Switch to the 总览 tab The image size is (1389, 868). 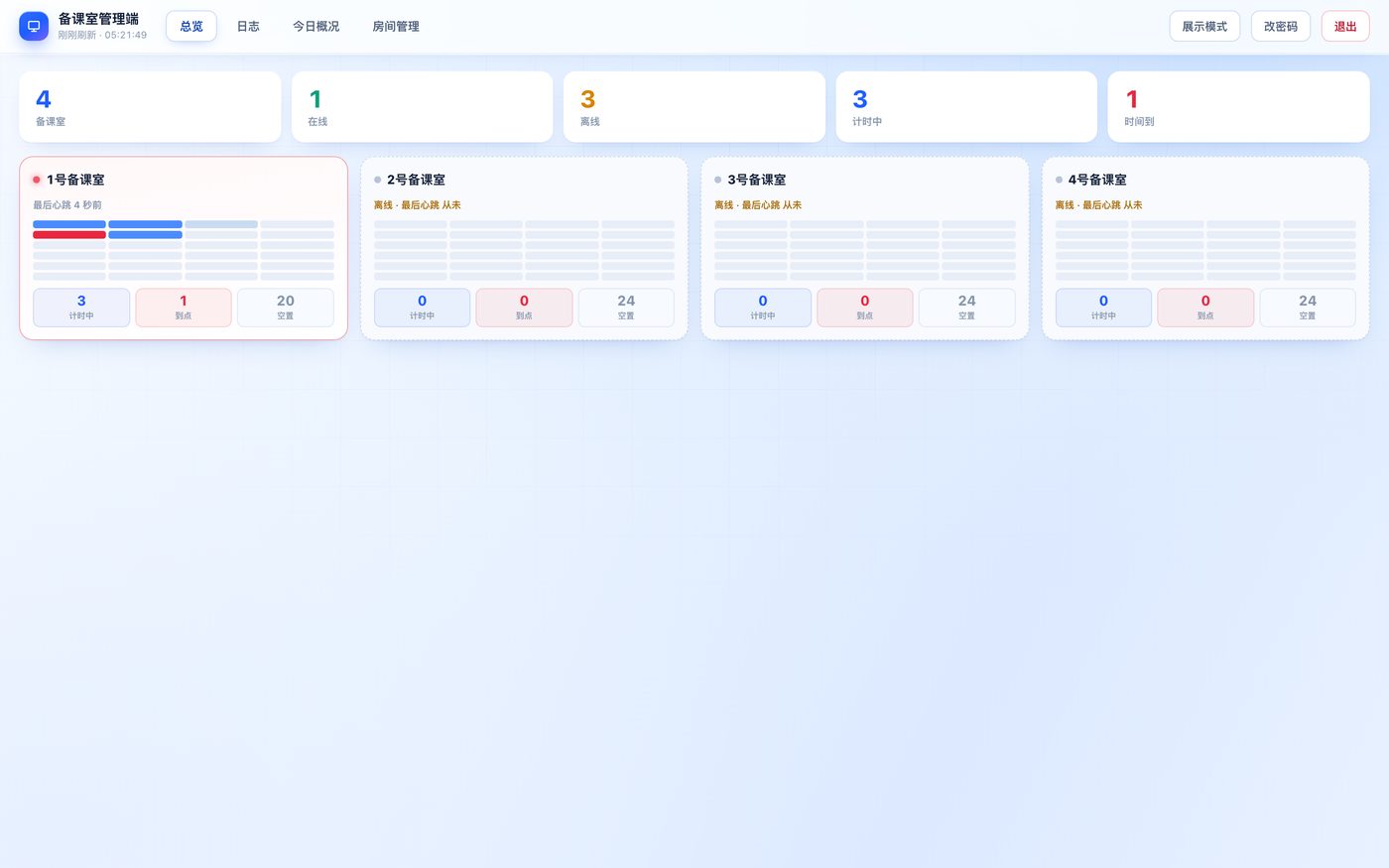[191, 26]
